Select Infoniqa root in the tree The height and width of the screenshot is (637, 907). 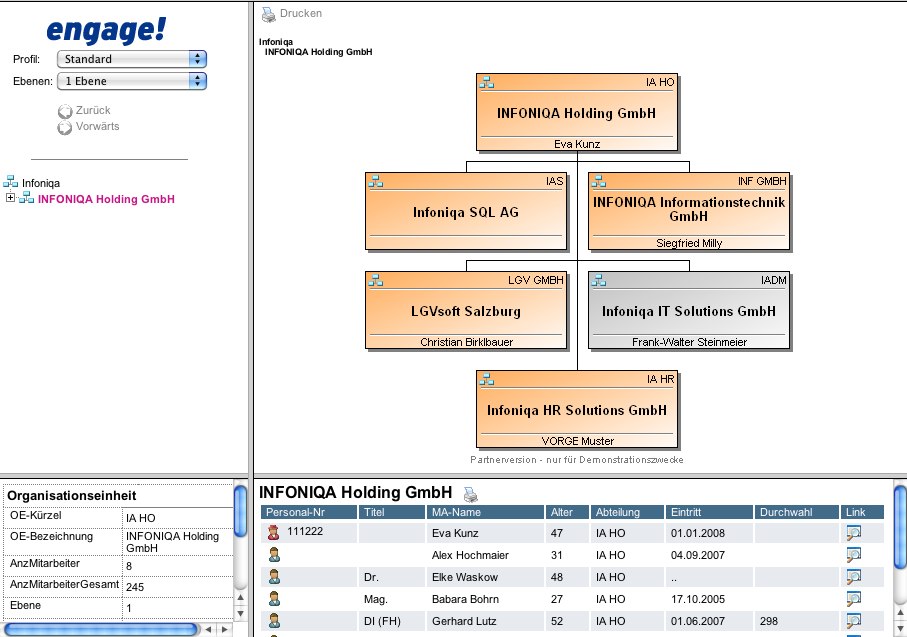coord(41,183)
